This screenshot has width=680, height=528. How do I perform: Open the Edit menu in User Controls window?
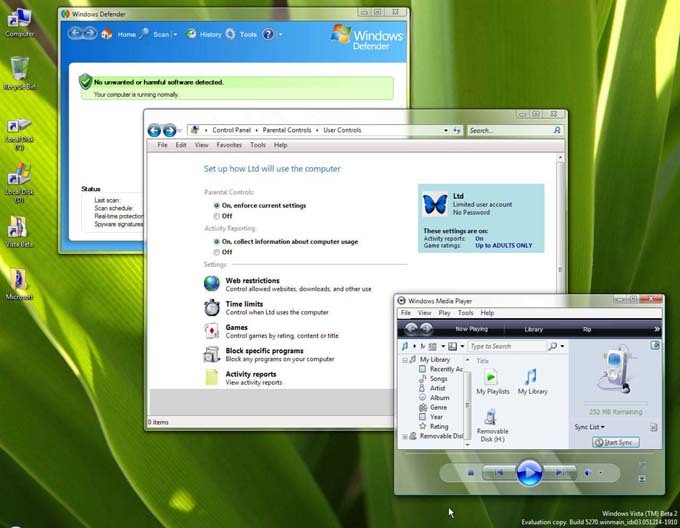[x=181, y=145]
